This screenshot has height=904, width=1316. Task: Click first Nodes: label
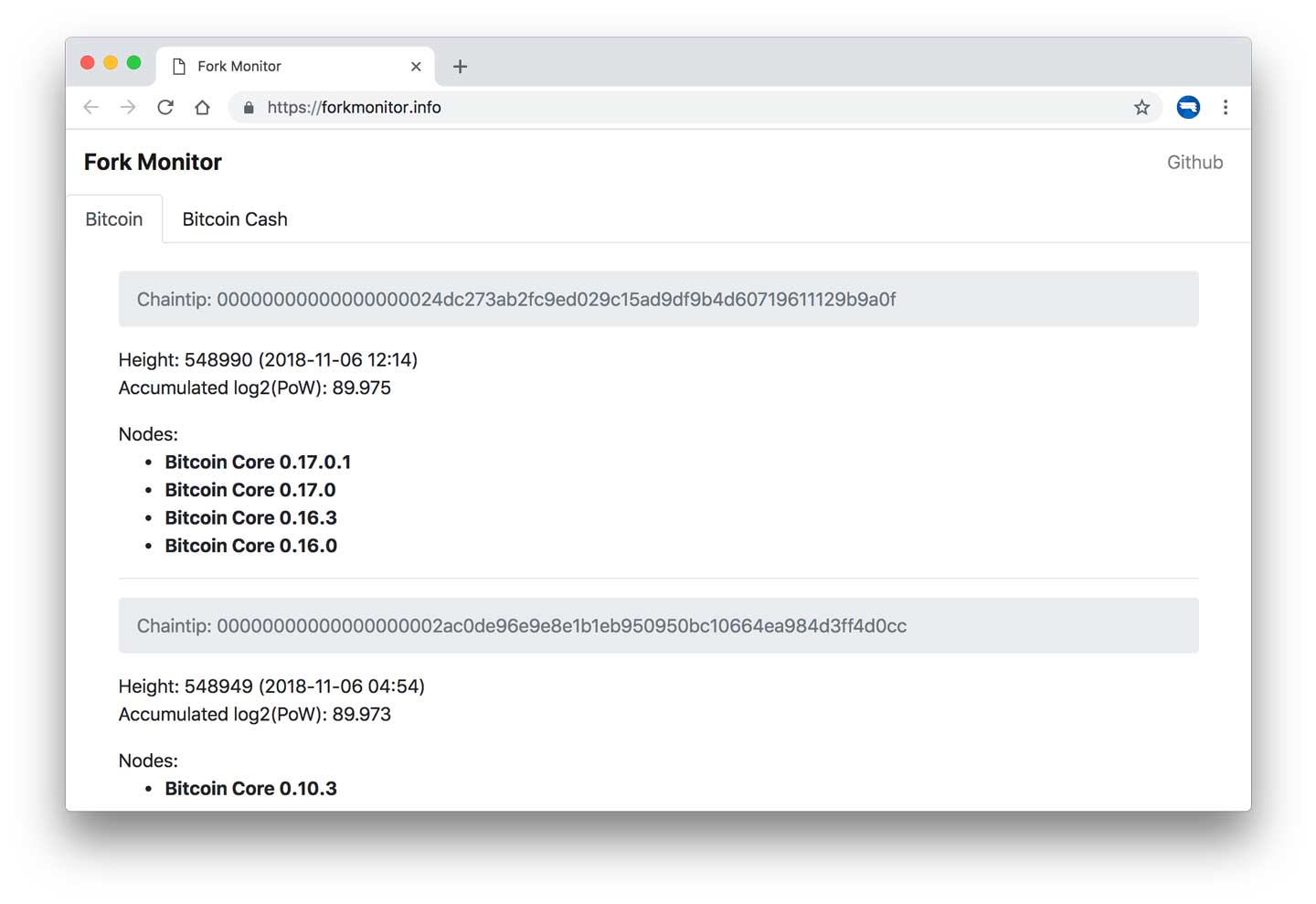(x=148, y=434)
